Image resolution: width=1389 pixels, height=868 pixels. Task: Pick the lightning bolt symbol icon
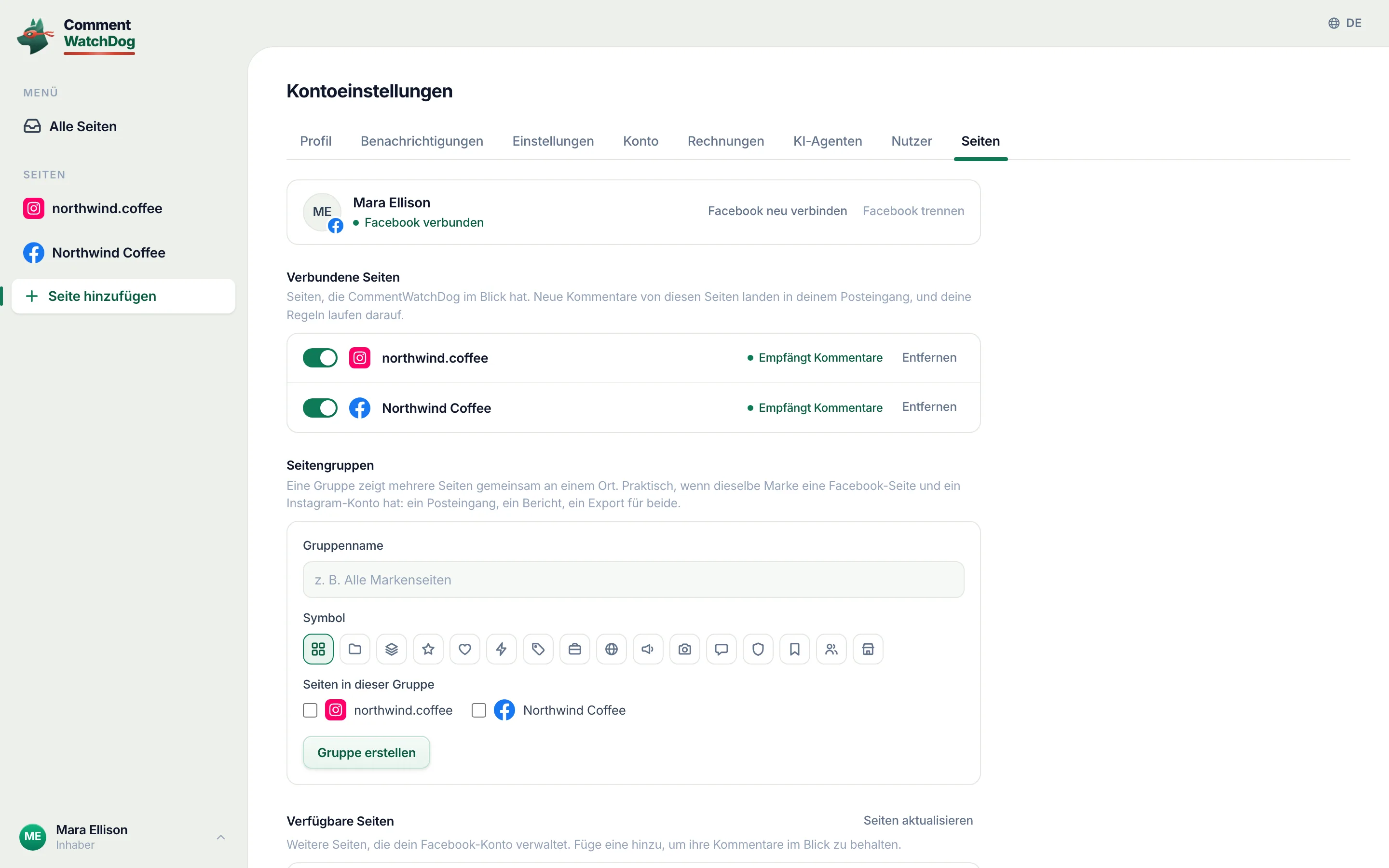pos(502,649)
